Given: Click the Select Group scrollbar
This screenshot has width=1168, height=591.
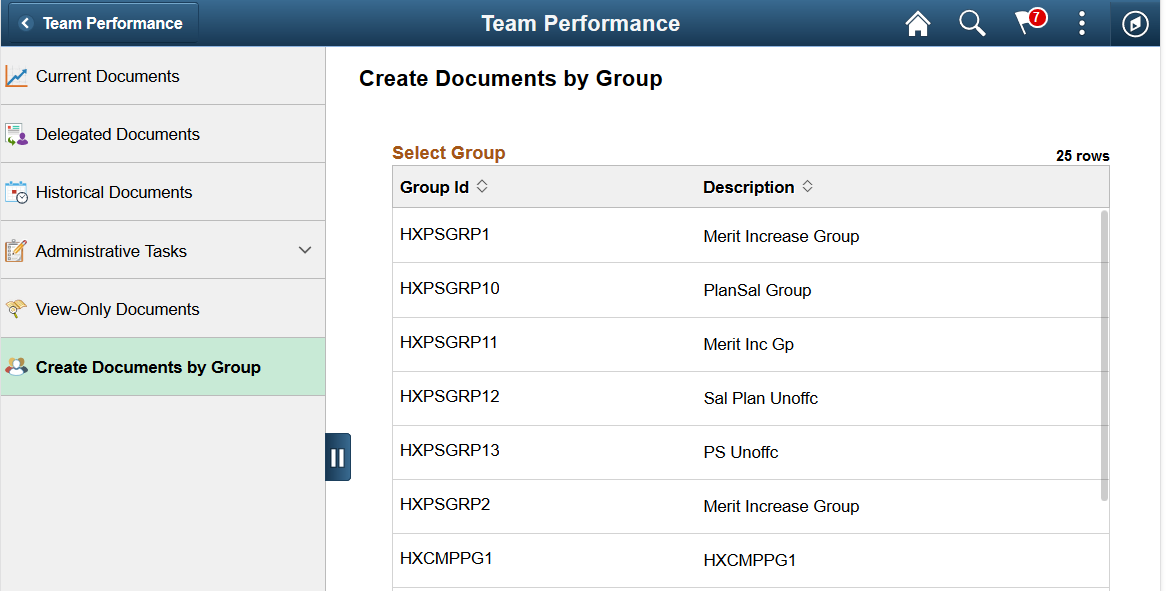Looking at the screenshot, I should [1104, 355].
